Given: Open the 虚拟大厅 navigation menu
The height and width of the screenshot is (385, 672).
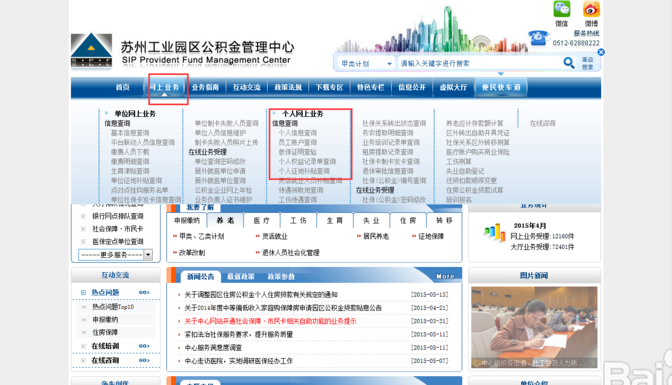Looking at the screenshot, I should [453, 87].
